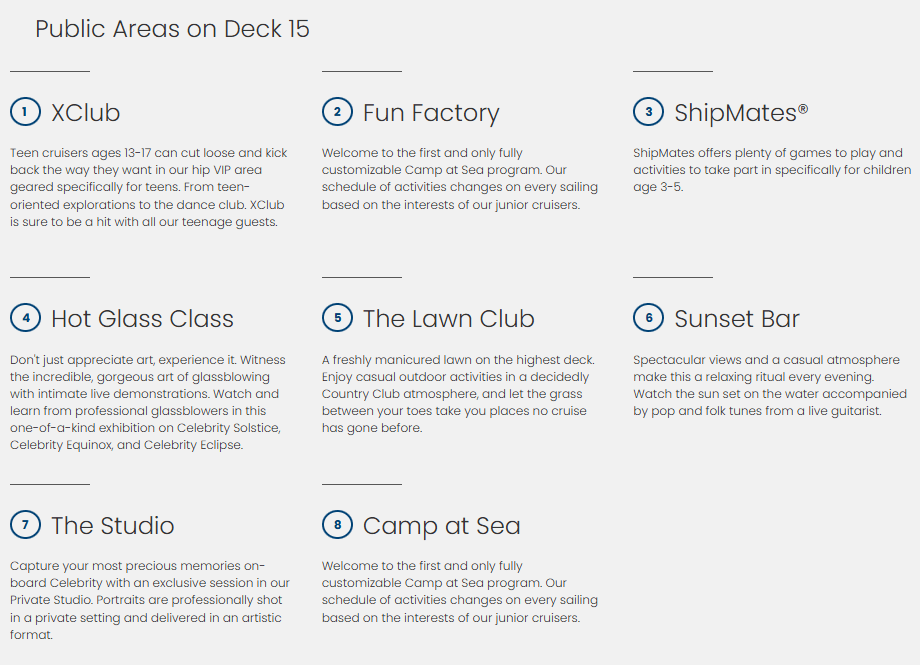Click the number 6 circle badge
This screenshot has height=665, width=920.
[x=648, y=318]
